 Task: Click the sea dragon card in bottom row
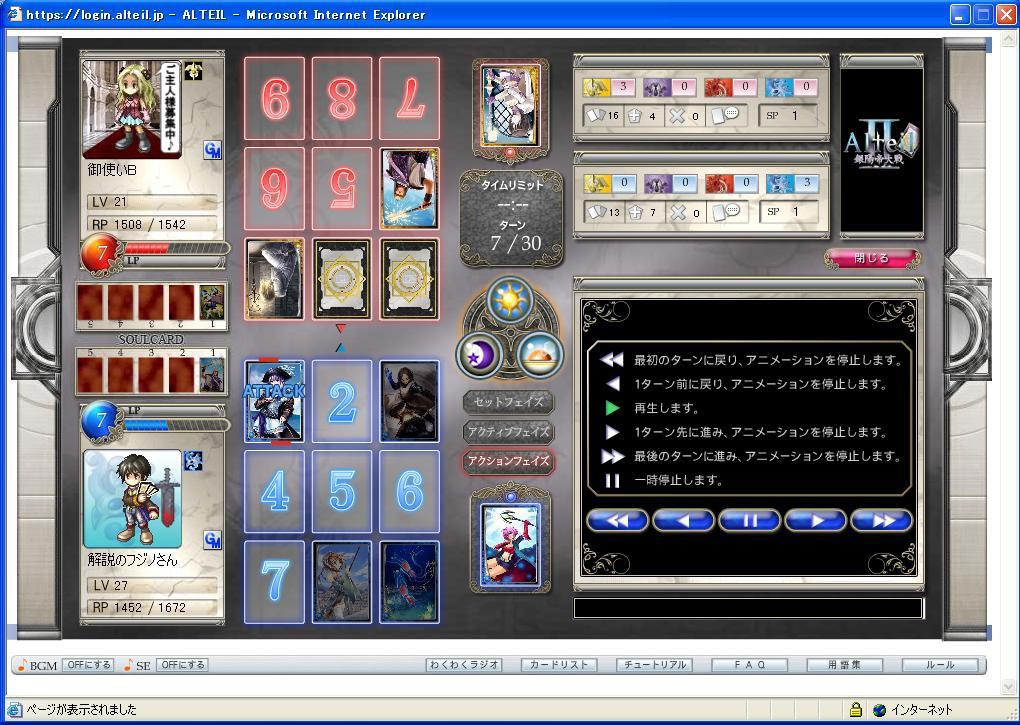coord(410,582)
